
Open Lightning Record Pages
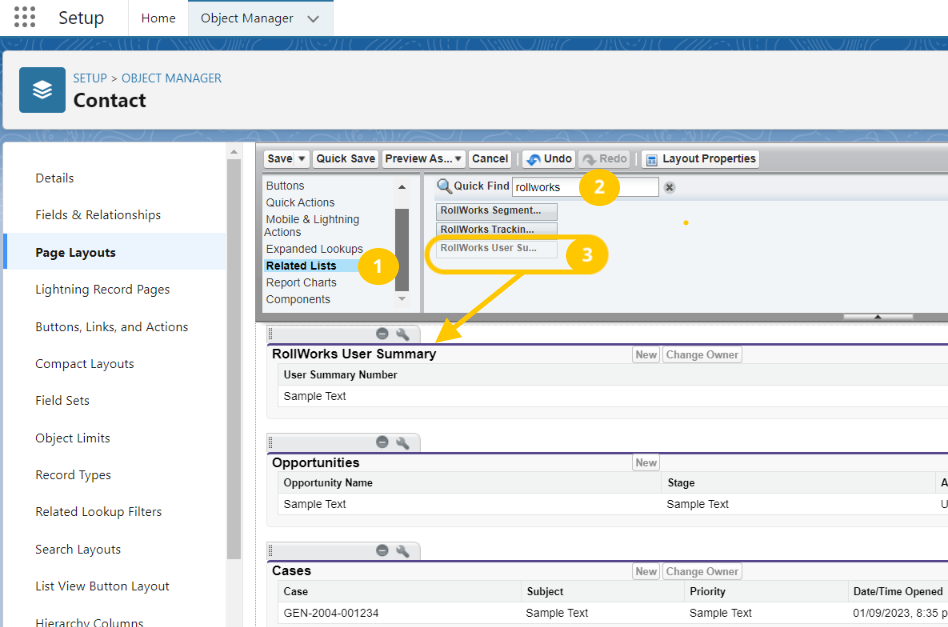pyautogui.click(x=103, y=290)
